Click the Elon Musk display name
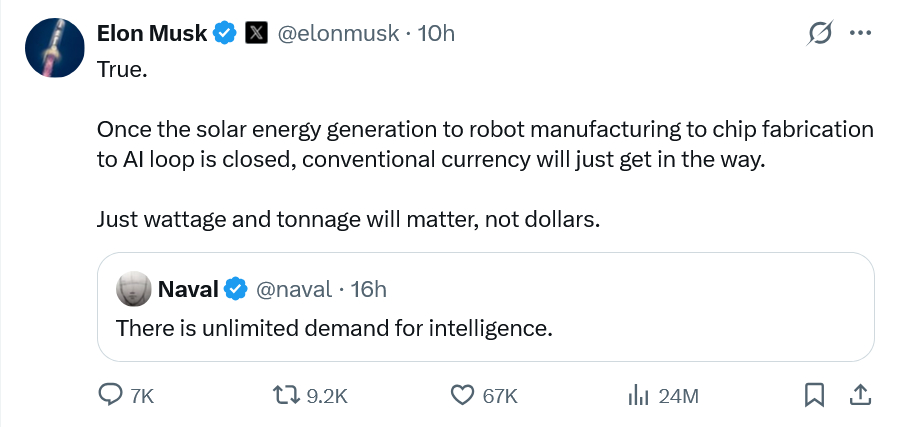 (152, 33)
